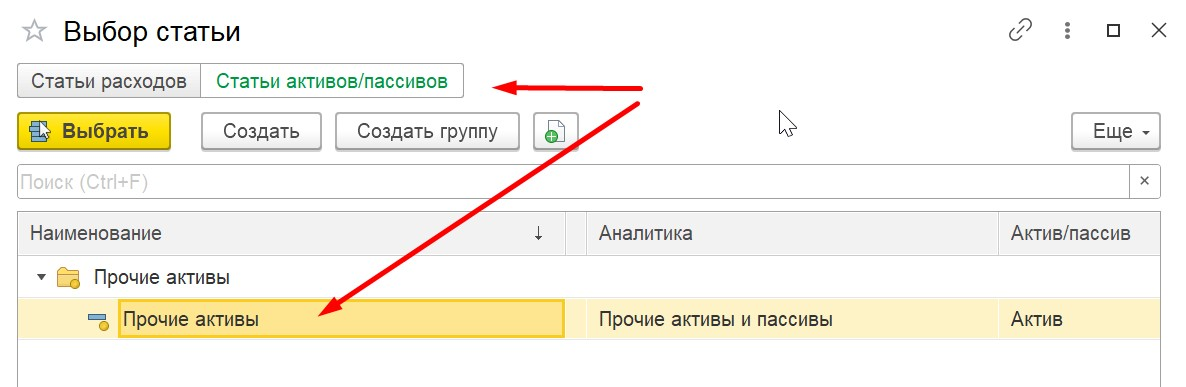Viewport: 1186px width, 387px height.
Task: Click the Создать группу button
Action: click(x=427, y=132)
